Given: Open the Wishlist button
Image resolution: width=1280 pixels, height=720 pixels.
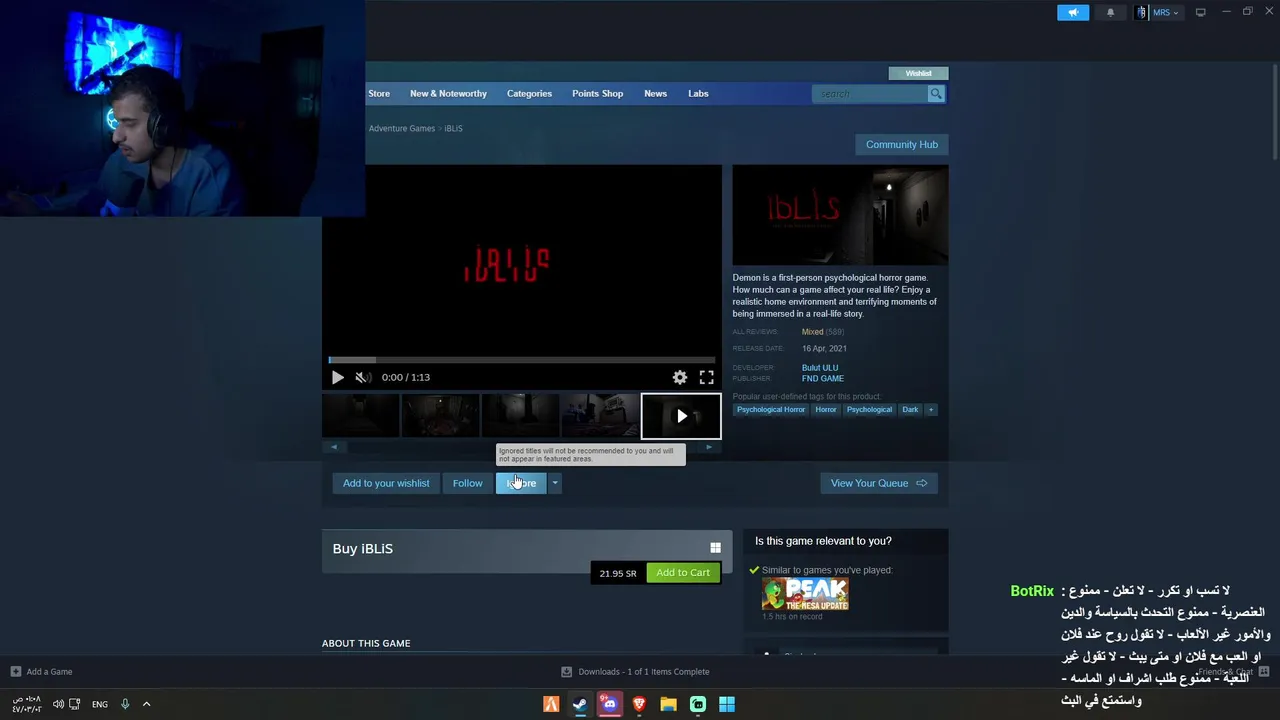Looking at the screenshot, I should [x=918, y=73].
